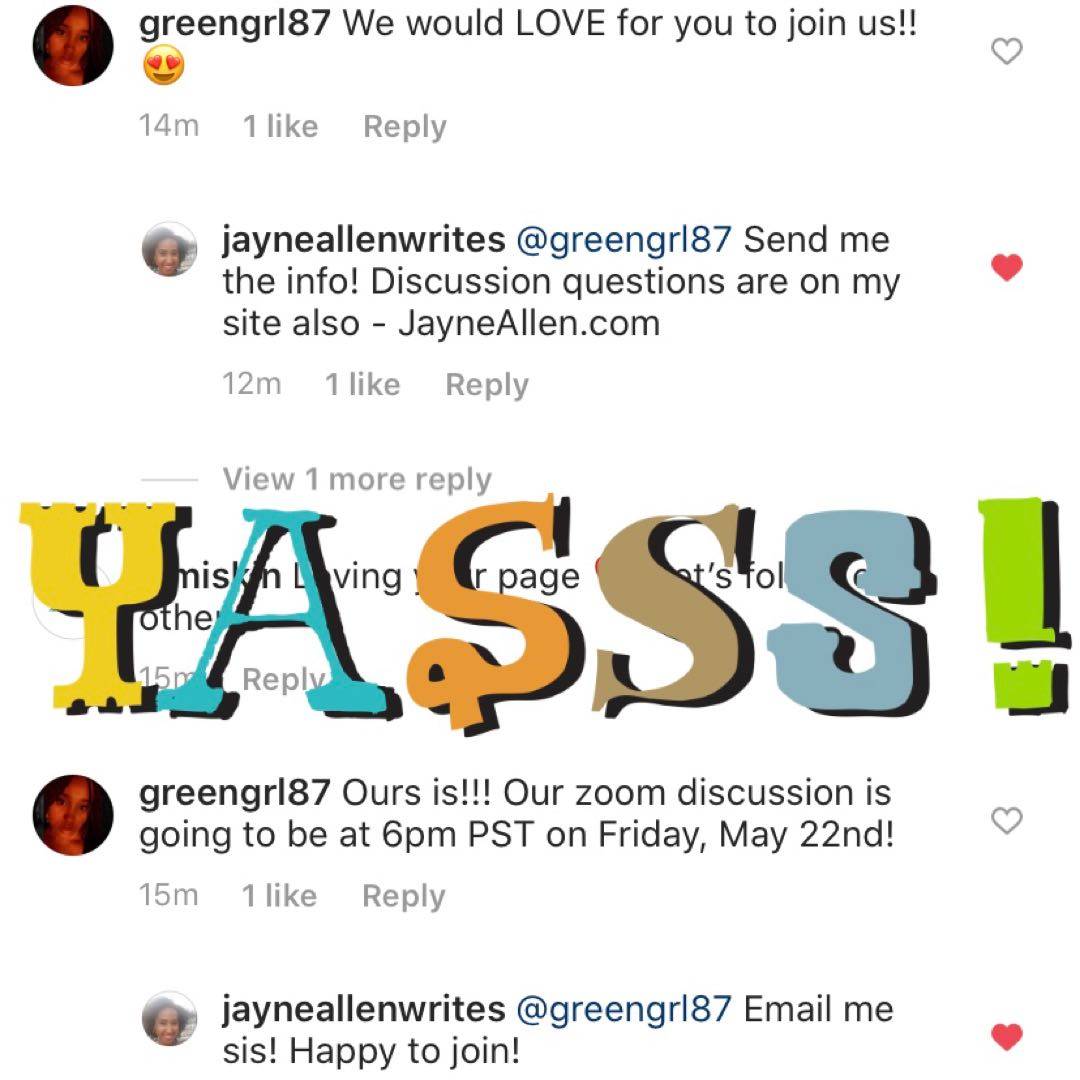View '1 like' on greengrl87's zoom comment

(x=279, y=896)
